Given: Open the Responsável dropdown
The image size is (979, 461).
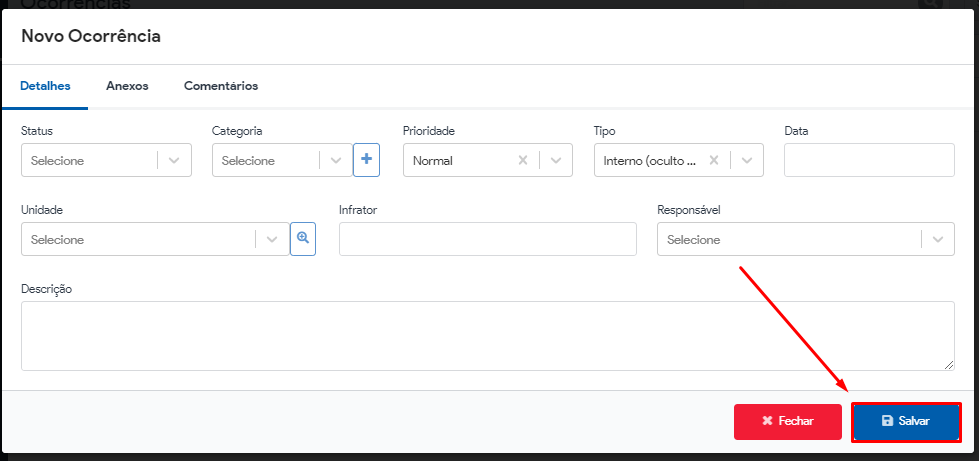Looking at the screenshot, I should (805, 239).
